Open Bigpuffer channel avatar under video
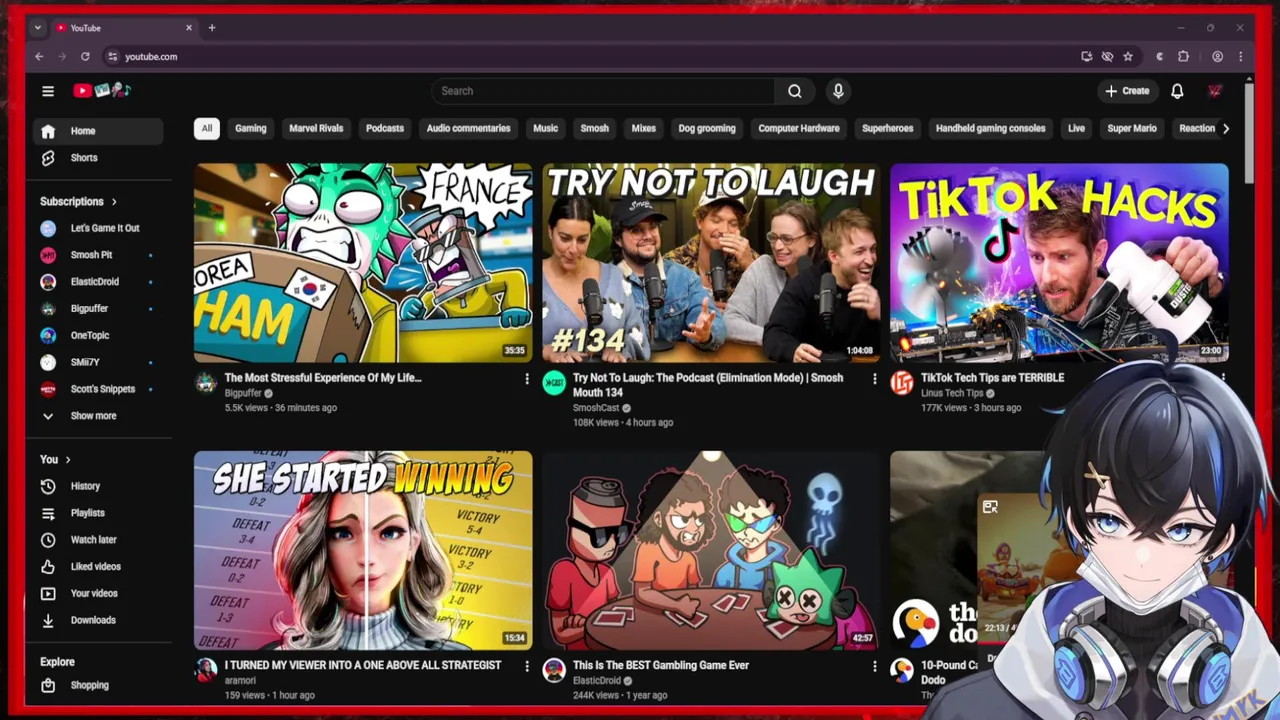This screenshot has width=1280, height=720. point(206,383)
